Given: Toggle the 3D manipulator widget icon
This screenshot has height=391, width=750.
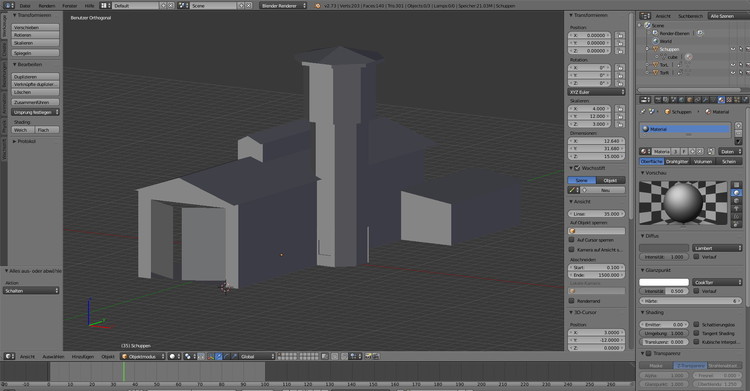Looking at the screenshot, I should click(210, 357).
